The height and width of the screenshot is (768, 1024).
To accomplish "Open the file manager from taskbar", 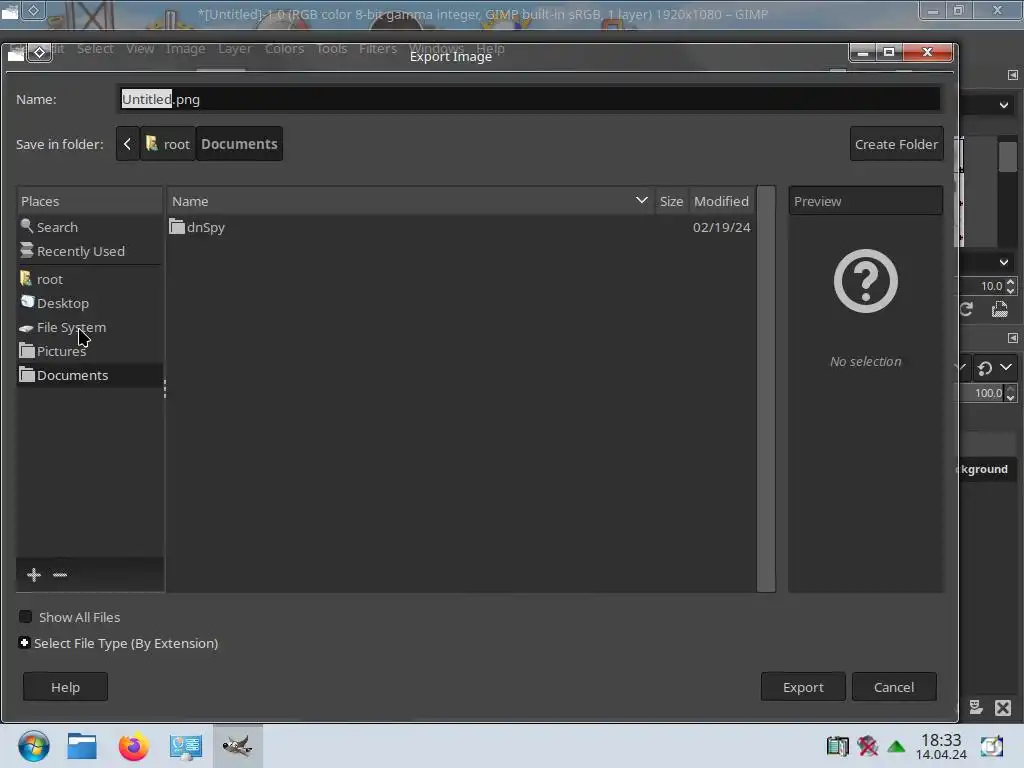I will coord(82,746).
